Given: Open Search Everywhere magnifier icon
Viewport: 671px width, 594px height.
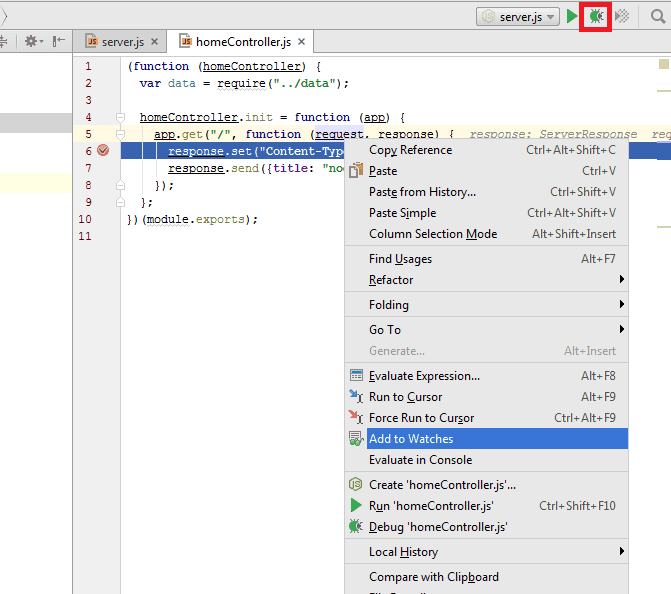Looking at the screenshot, I should [655, 16].
